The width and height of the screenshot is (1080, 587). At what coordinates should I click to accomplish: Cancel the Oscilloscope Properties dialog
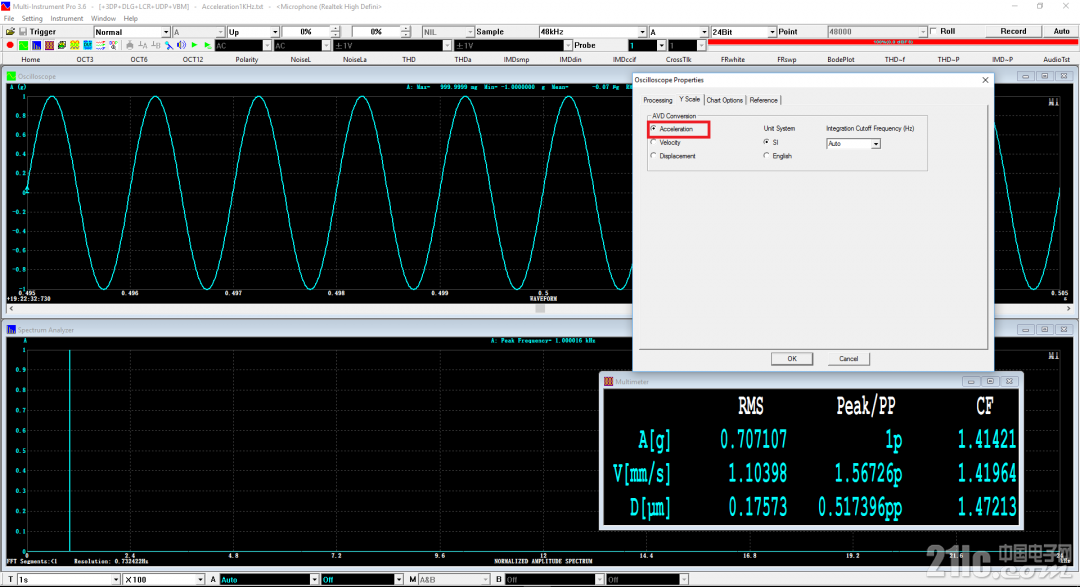point(849,359)
